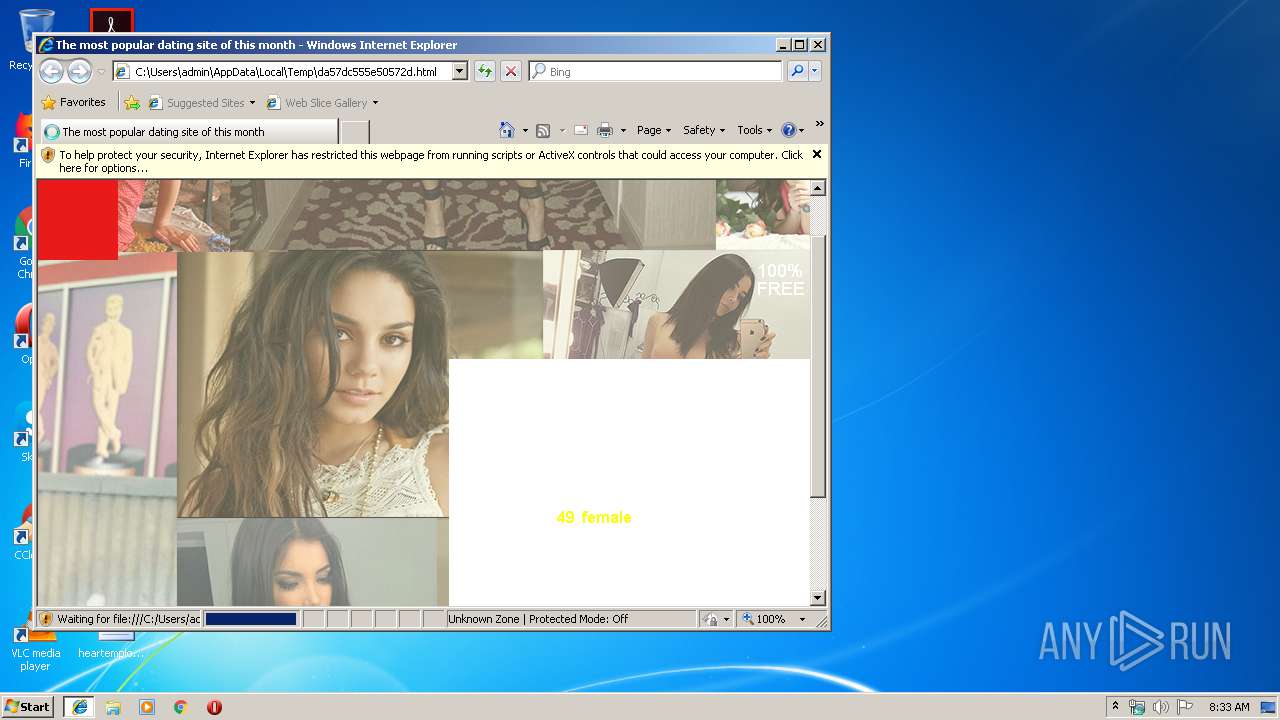
Task: Expand the Home button dropdown arrow
Action: (x=525, y=130)
